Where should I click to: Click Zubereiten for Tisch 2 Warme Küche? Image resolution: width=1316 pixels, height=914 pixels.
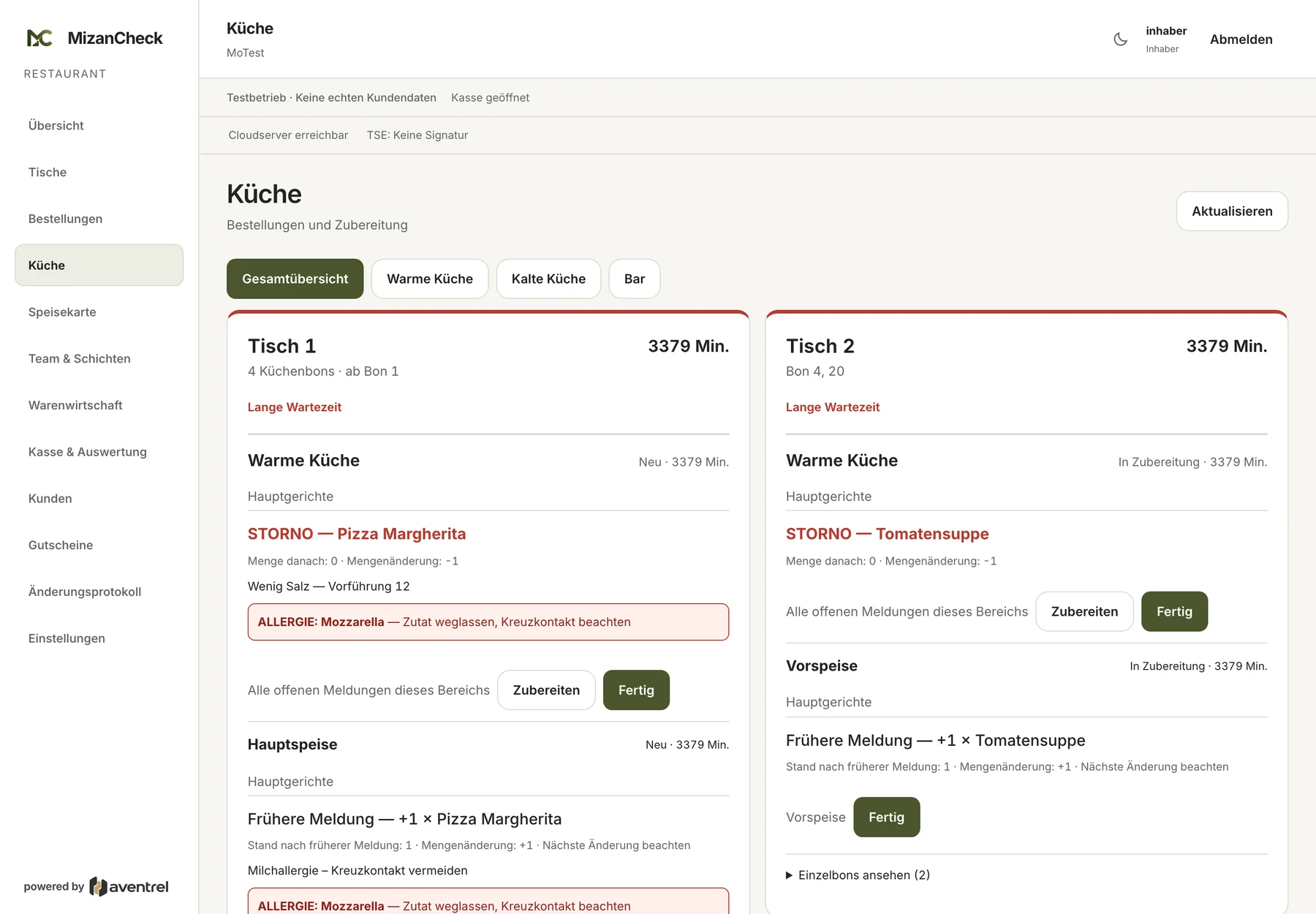[x=1084, y=611]
